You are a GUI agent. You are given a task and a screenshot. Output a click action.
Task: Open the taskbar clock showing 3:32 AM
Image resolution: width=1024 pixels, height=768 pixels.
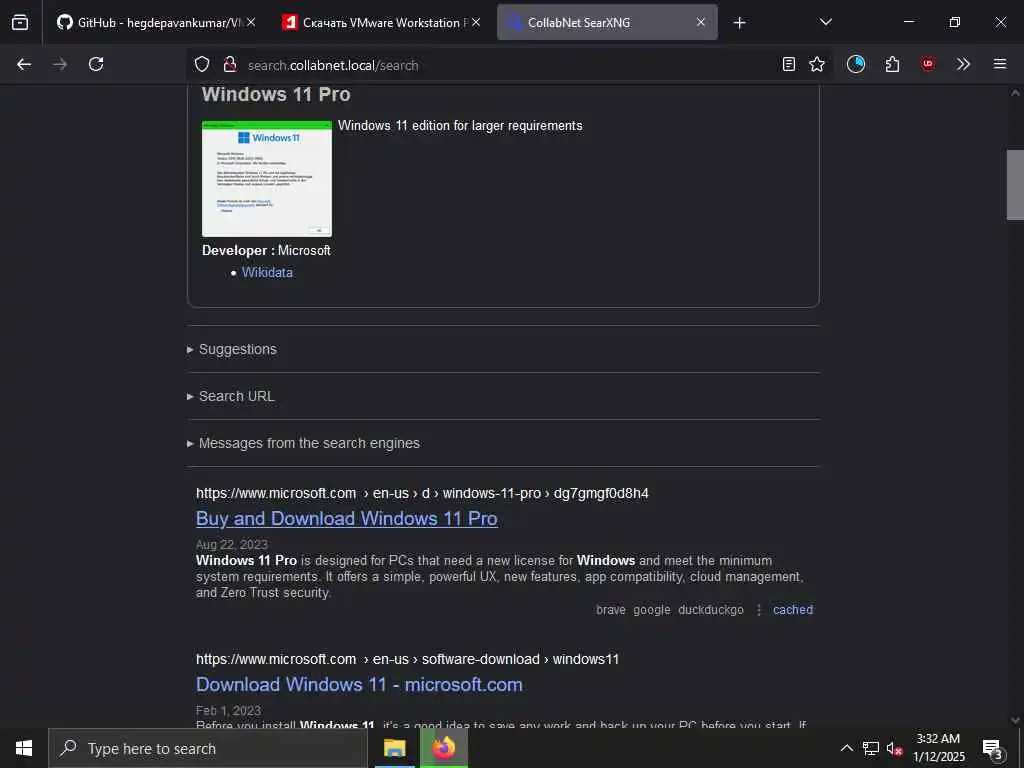click(x=938, y=748)
